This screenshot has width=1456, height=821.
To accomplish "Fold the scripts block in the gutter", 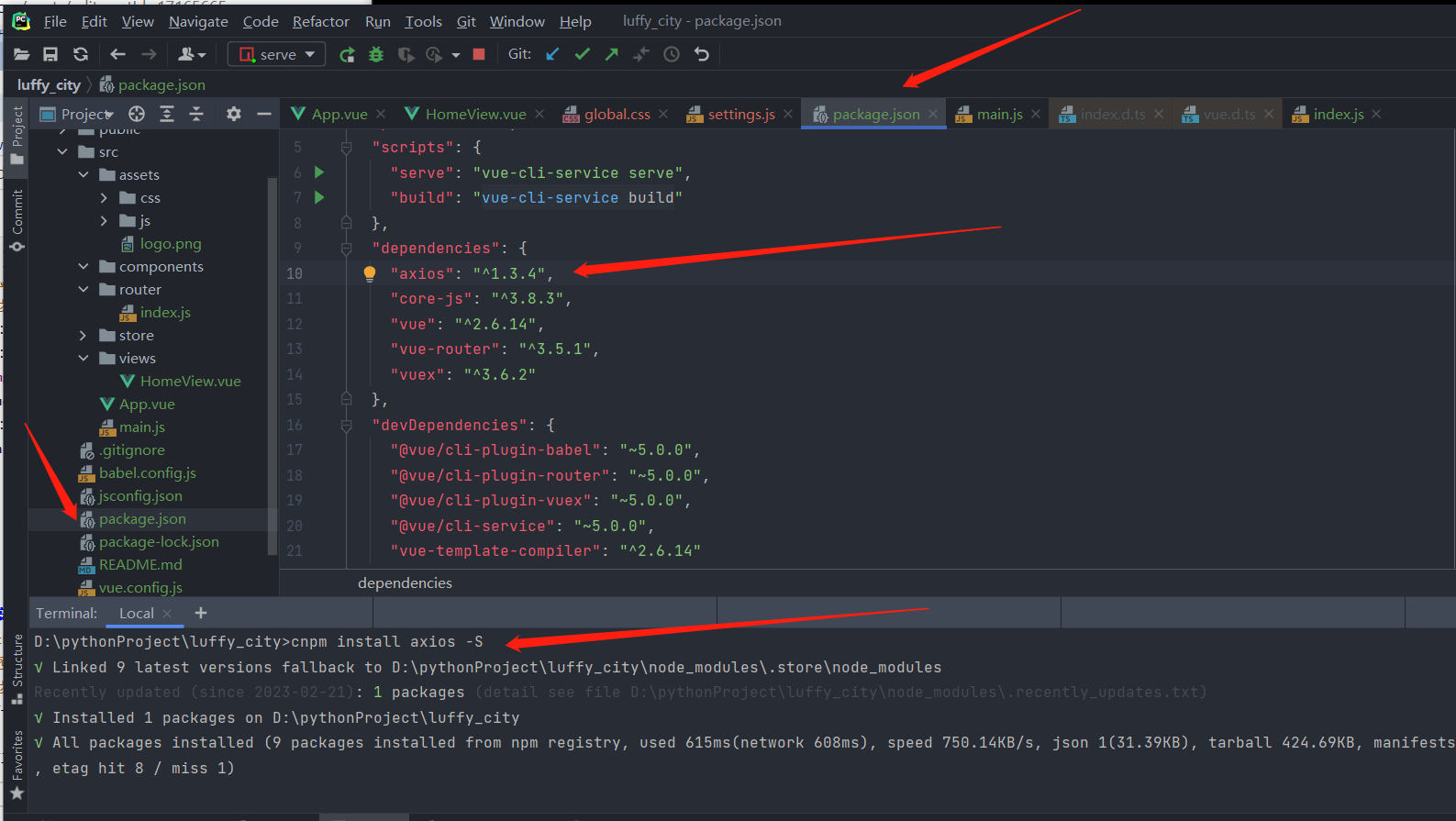I will 346,148.
